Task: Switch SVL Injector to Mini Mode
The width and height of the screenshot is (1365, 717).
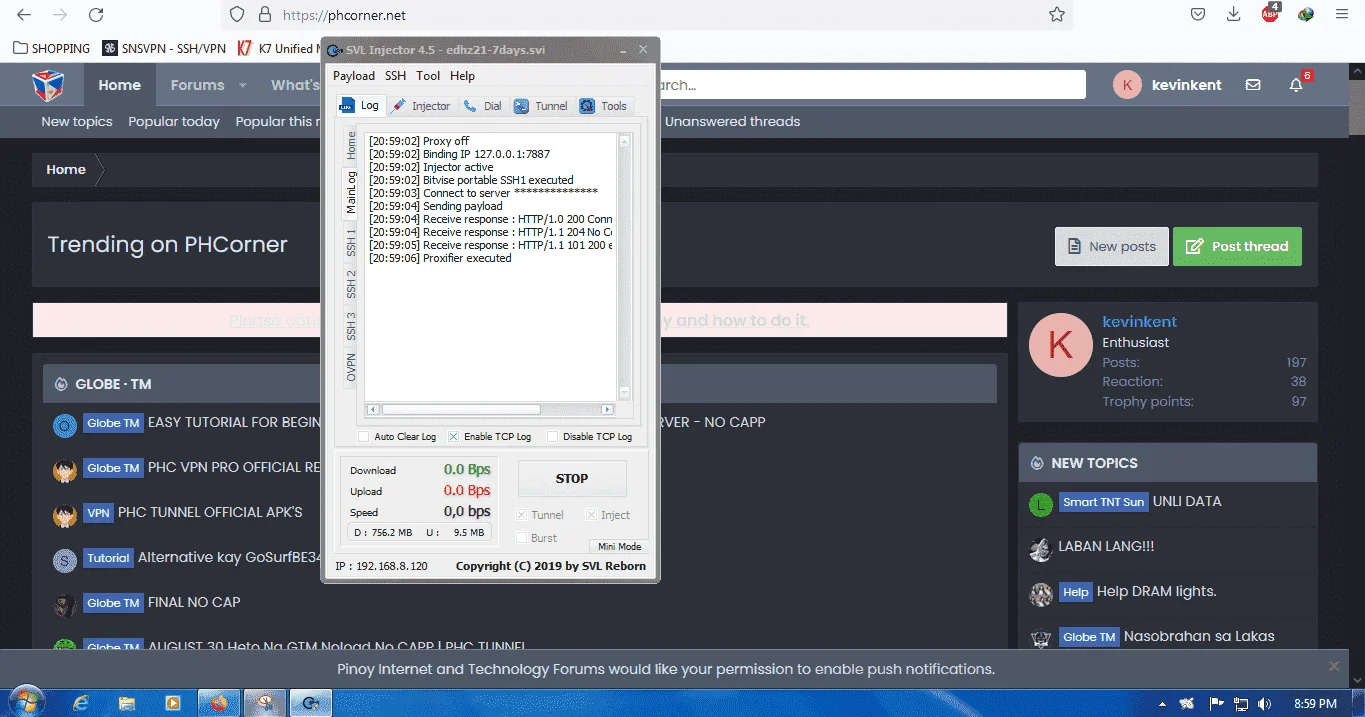Action: point(619,547)
